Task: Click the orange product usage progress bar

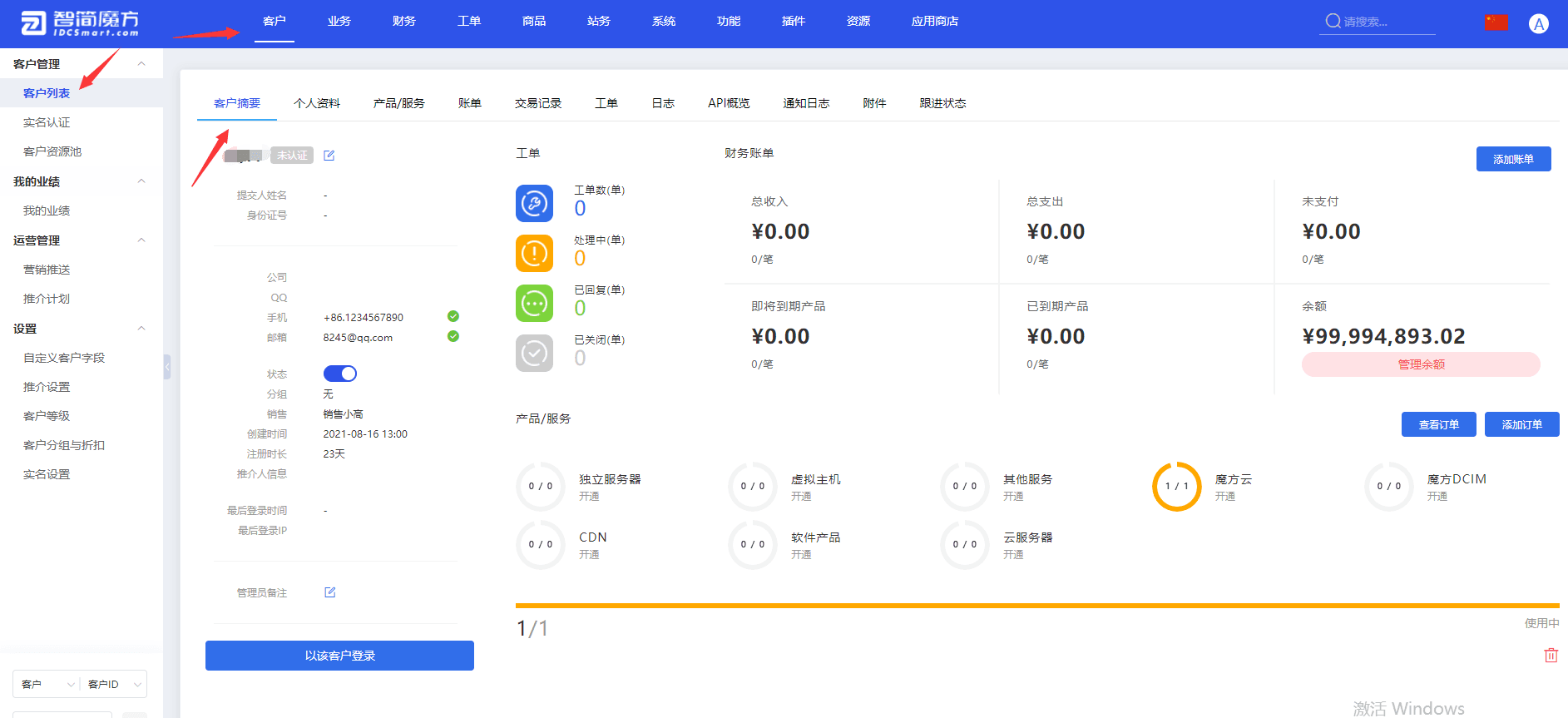Action: (x=1037, y=606)
